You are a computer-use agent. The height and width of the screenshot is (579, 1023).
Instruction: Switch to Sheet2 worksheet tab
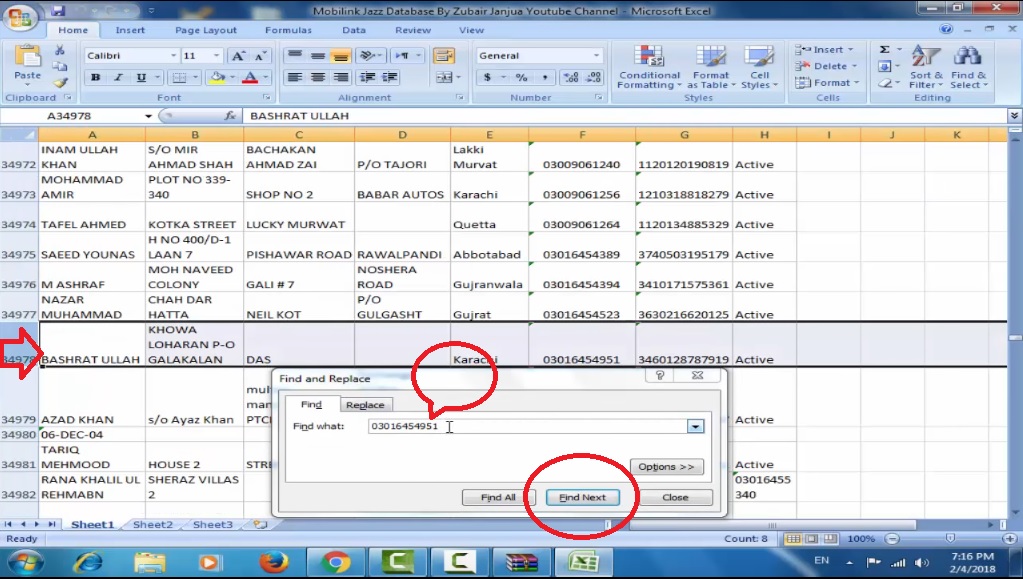click(153, 524)
